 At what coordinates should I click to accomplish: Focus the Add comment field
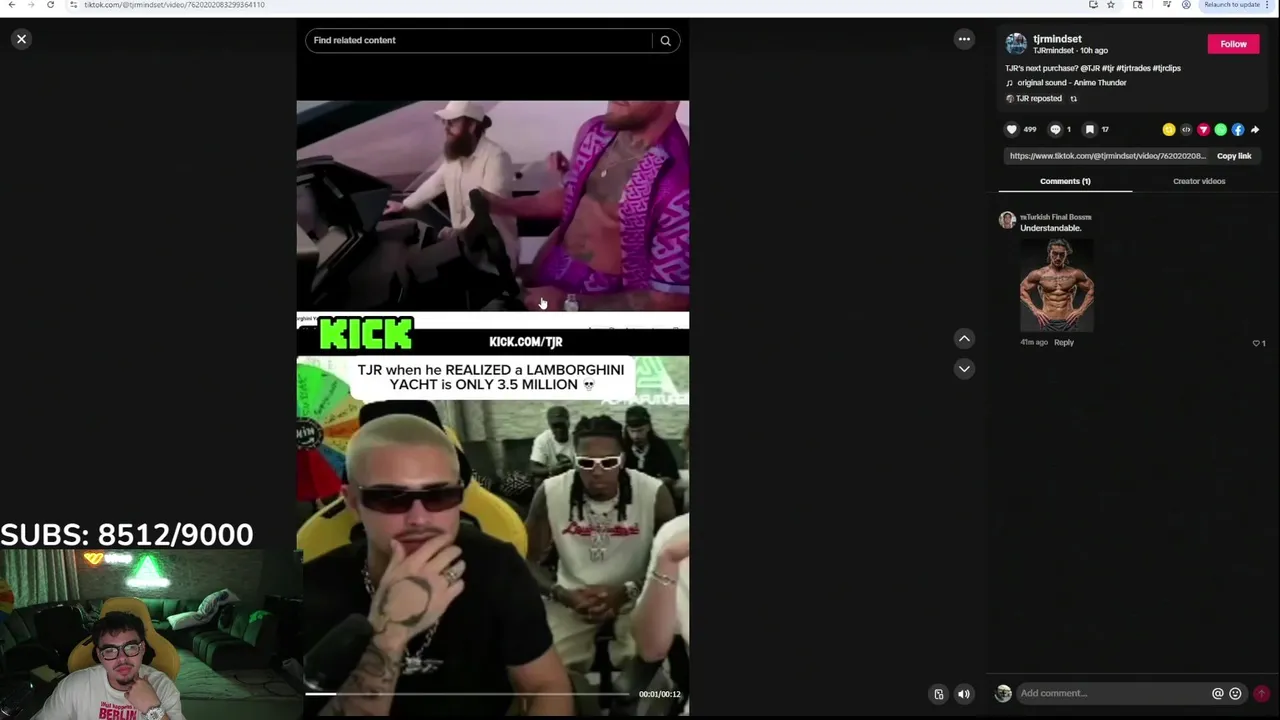click(x=1112, y=693)
